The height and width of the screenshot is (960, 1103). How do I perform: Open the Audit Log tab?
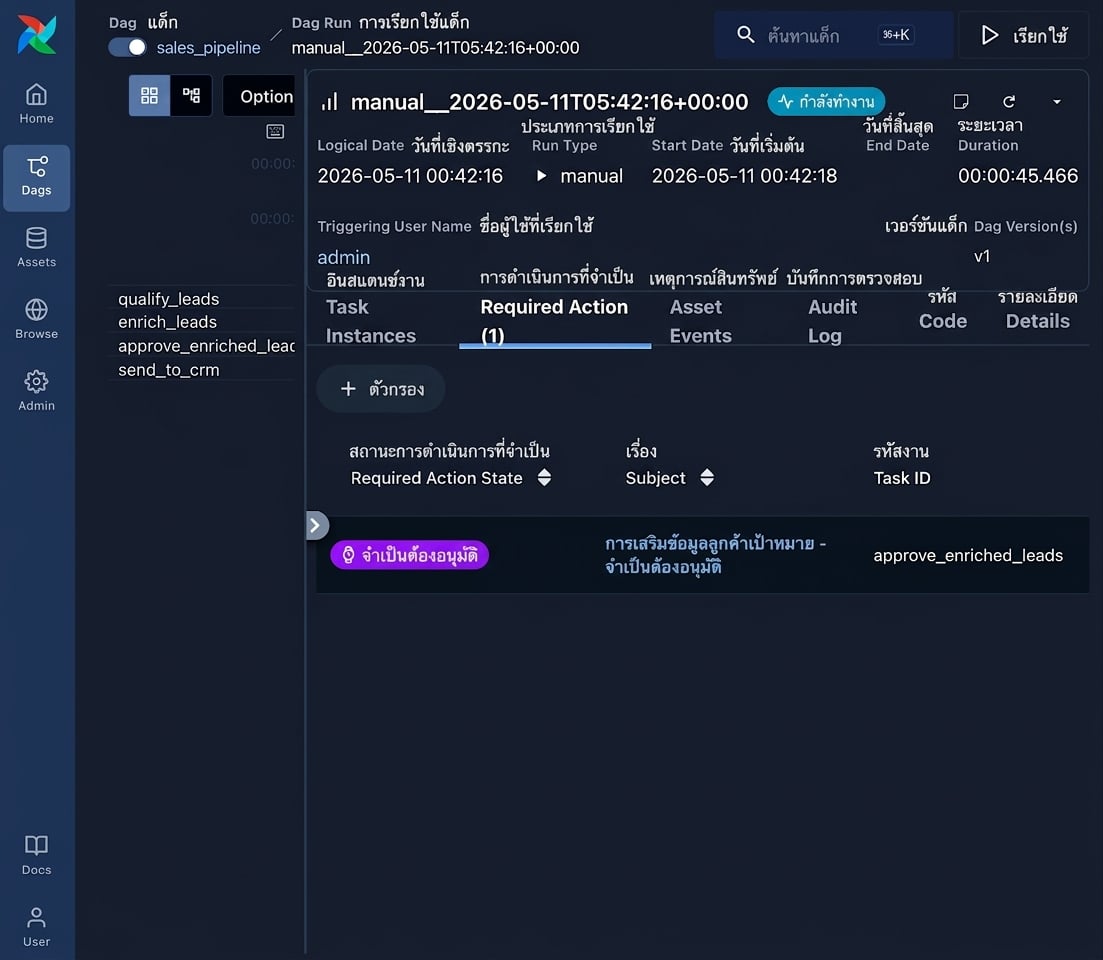tap(833, 321)
